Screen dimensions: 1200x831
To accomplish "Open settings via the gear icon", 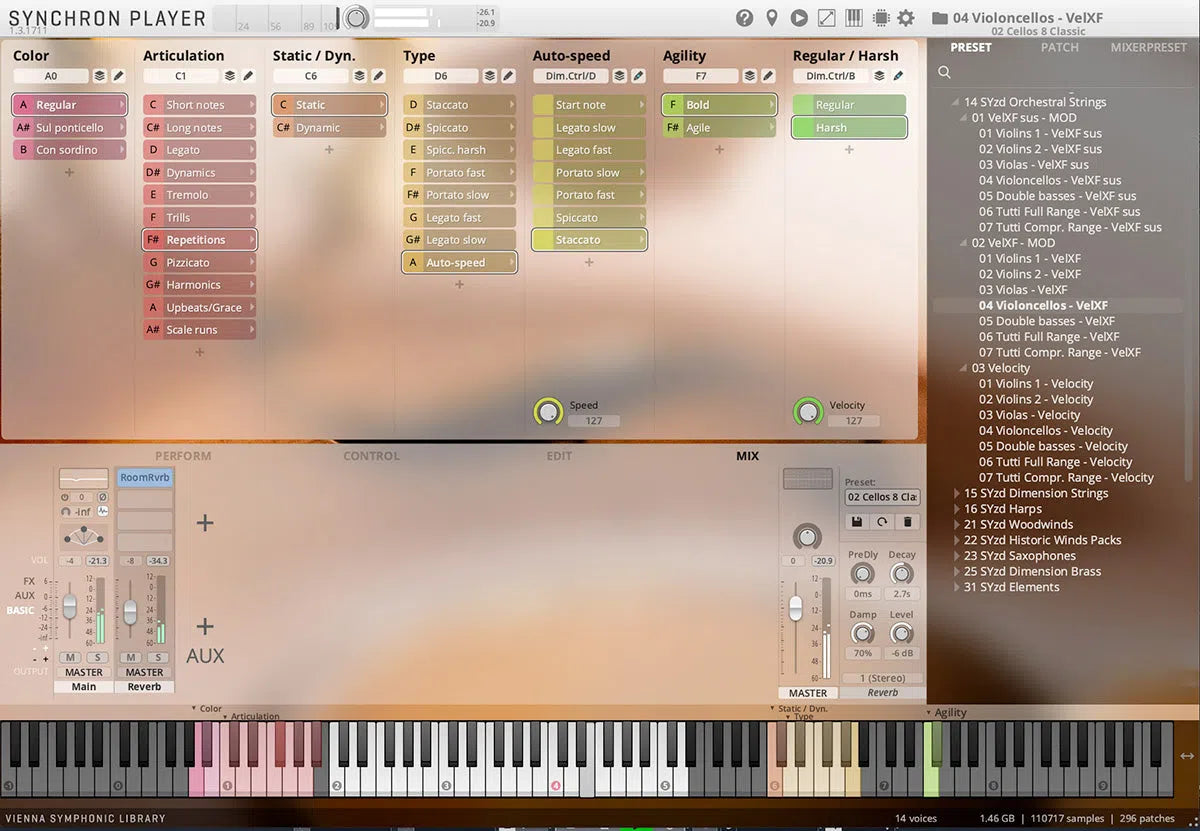I will point(906,18).
